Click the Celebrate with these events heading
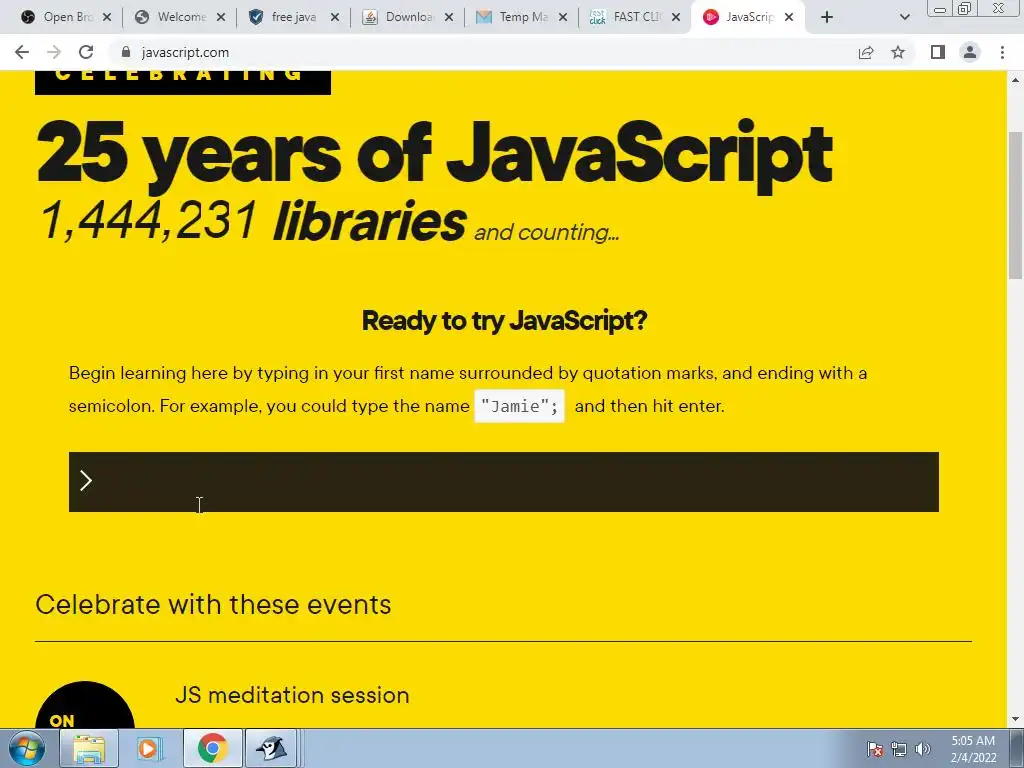The image size is (1024, 768). 213,605
